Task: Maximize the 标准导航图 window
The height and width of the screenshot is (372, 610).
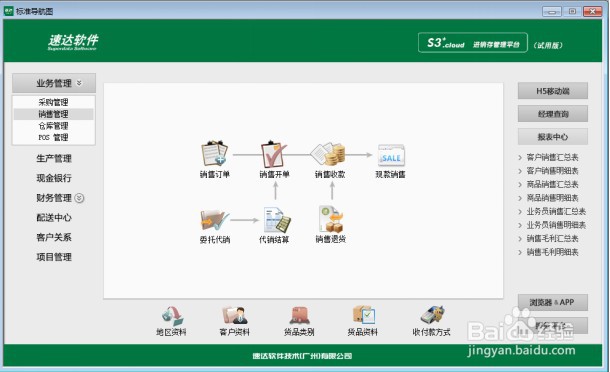Action: (x=572, y=11)
